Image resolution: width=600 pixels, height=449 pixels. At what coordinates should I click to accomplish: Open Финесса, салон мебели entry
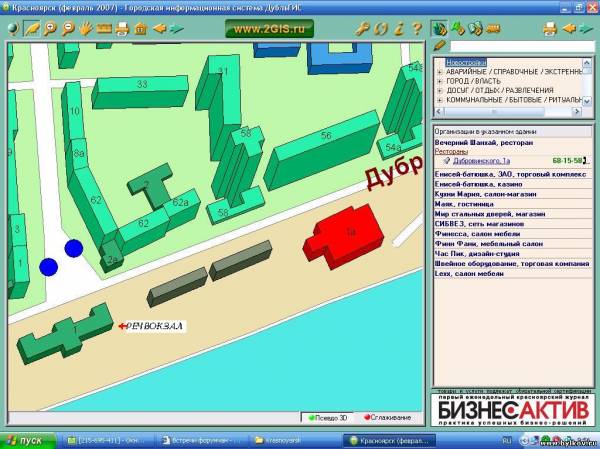tap(477, 234)
